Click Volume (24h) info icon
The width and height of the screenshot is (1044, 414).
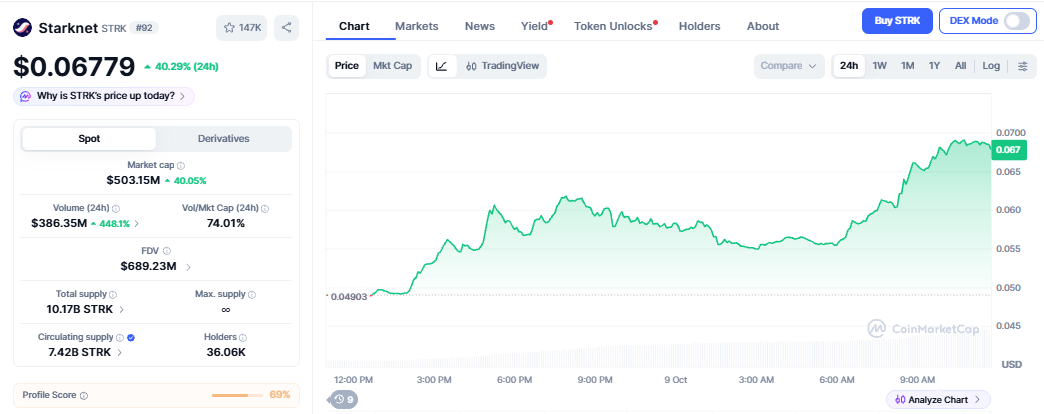(x=116, y=208)
